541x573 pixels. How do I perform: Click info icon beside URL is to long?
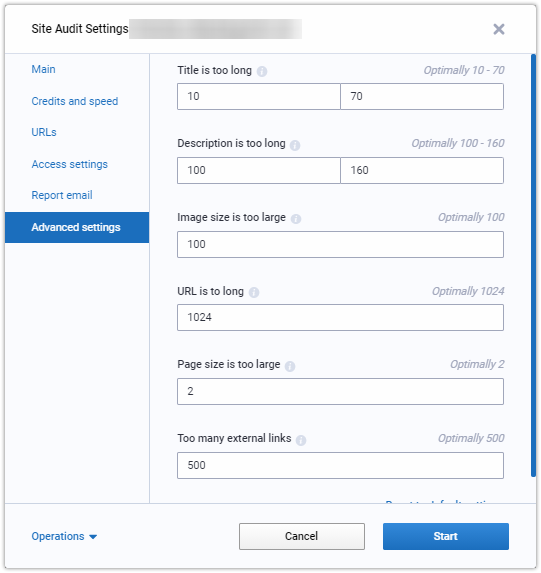point(254,292)
